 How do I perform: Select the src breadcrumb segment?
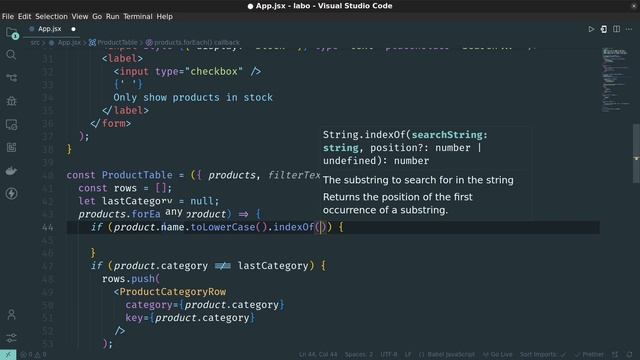click(35, 42)
